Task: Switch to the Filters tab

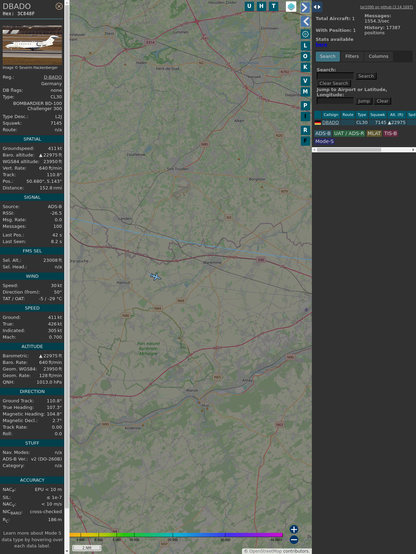Action: (352, 57)
